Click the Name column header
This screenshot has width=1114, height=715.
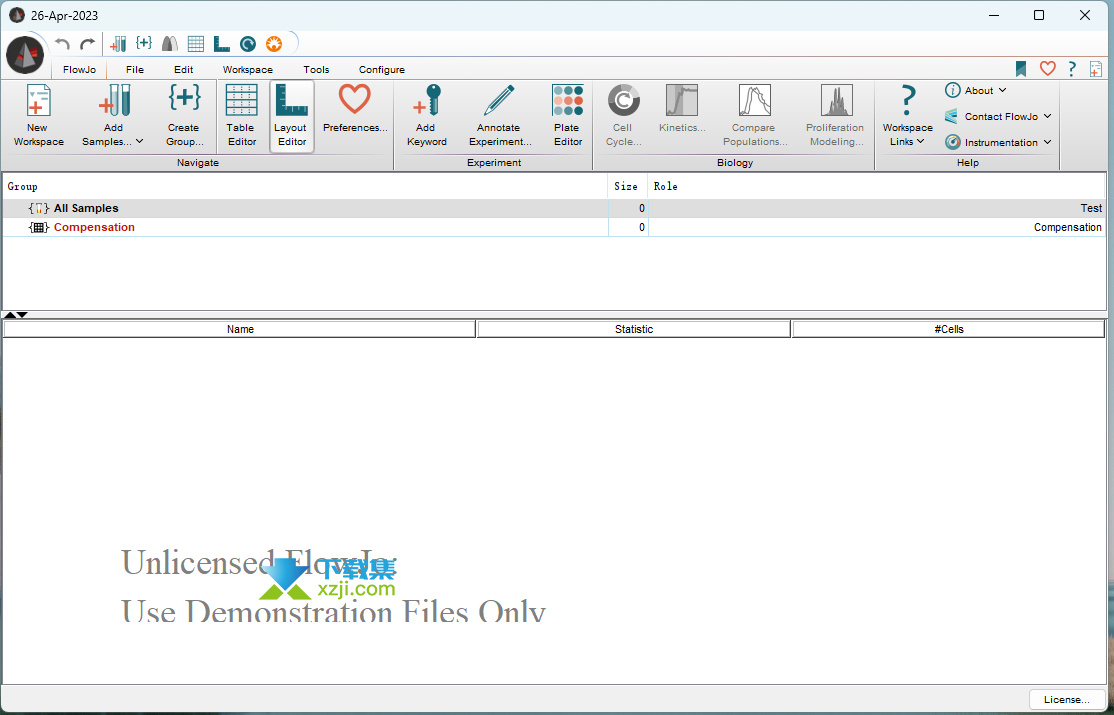(240, 329)
